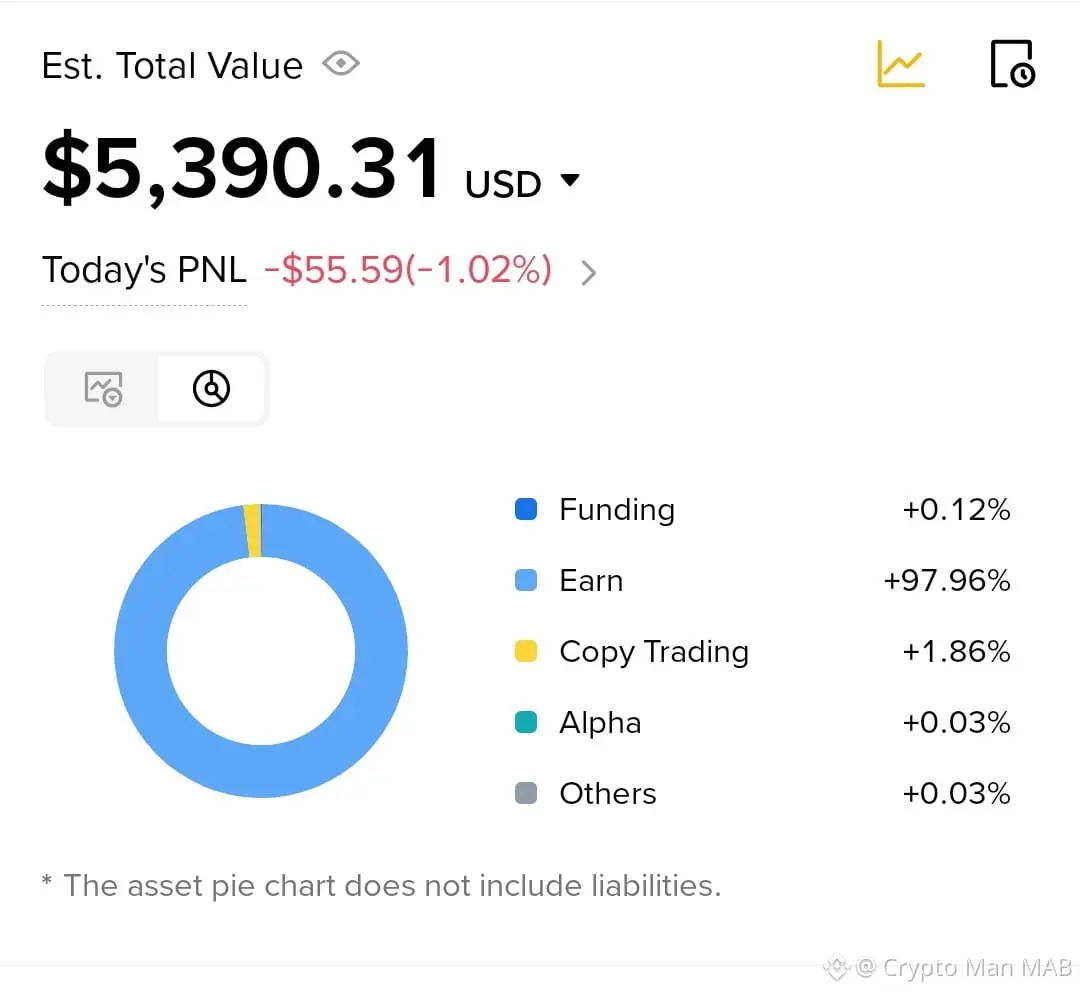Tap the Funding blue color dot

click(x=526, y=510)
